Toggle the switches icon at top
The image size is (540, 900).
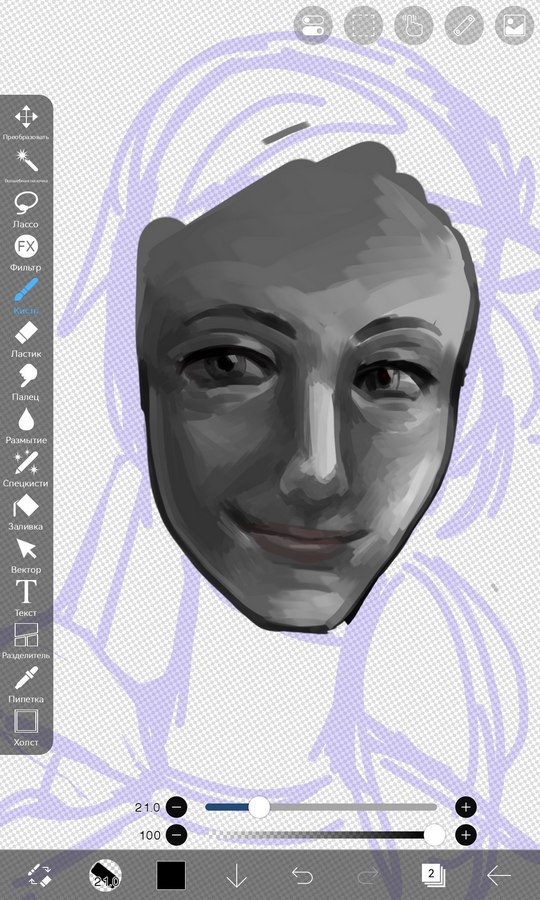[313, 25]
